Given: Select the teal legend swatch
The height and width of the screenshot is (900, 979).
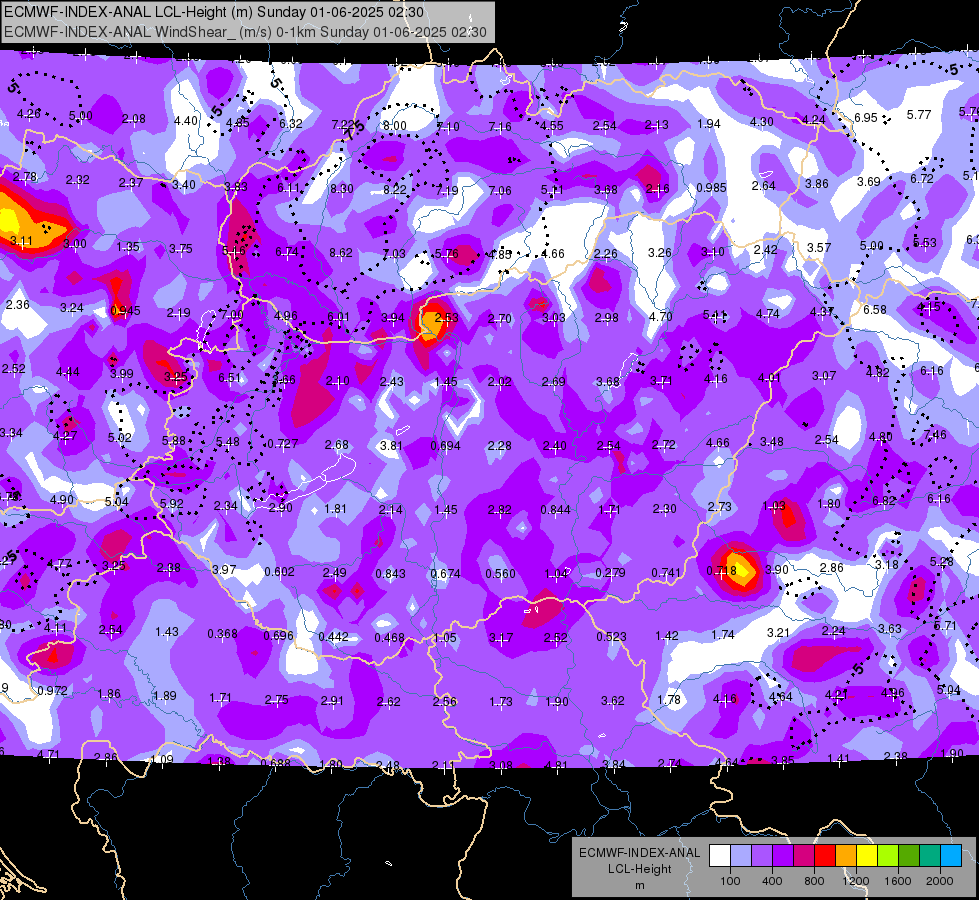Looking at the screenshot, I should [x=930, y=855].
